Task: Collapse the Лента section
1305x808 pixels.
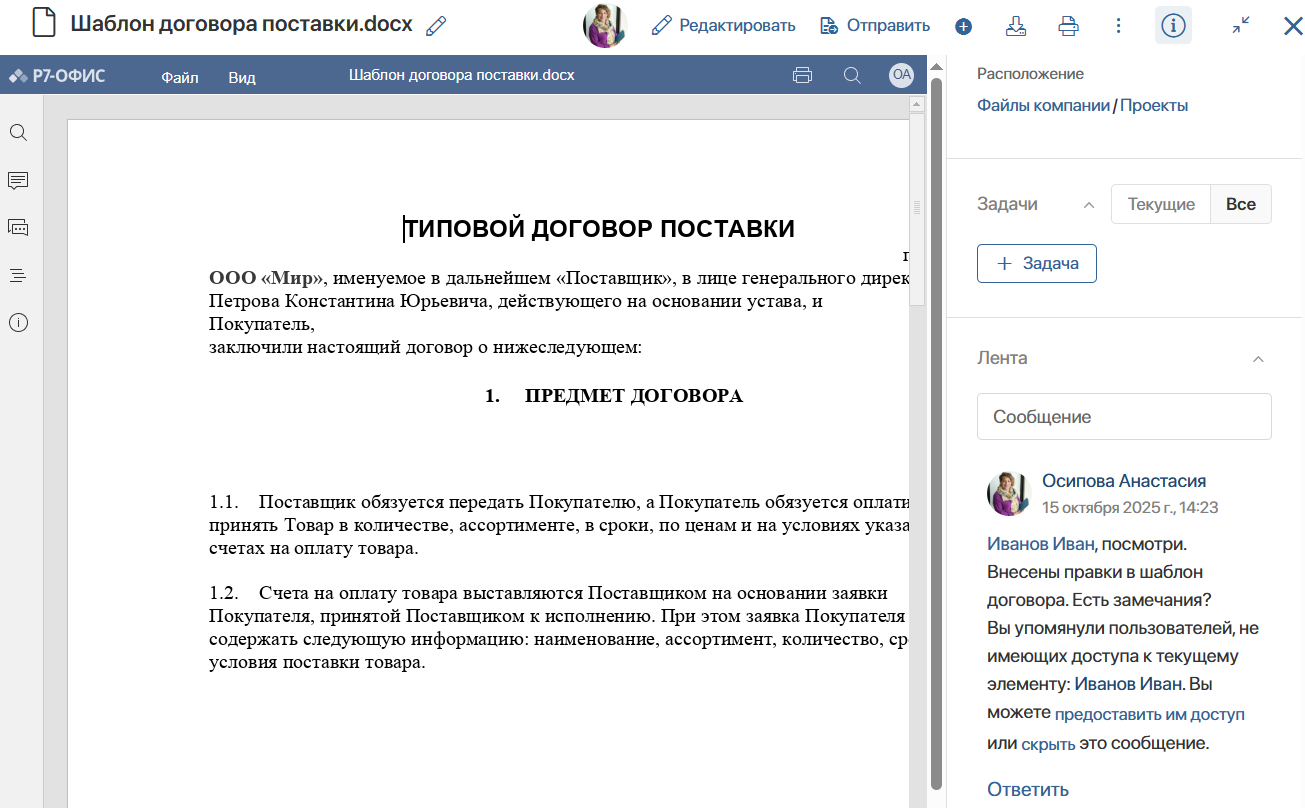Action: click(x=1259, y=359)
